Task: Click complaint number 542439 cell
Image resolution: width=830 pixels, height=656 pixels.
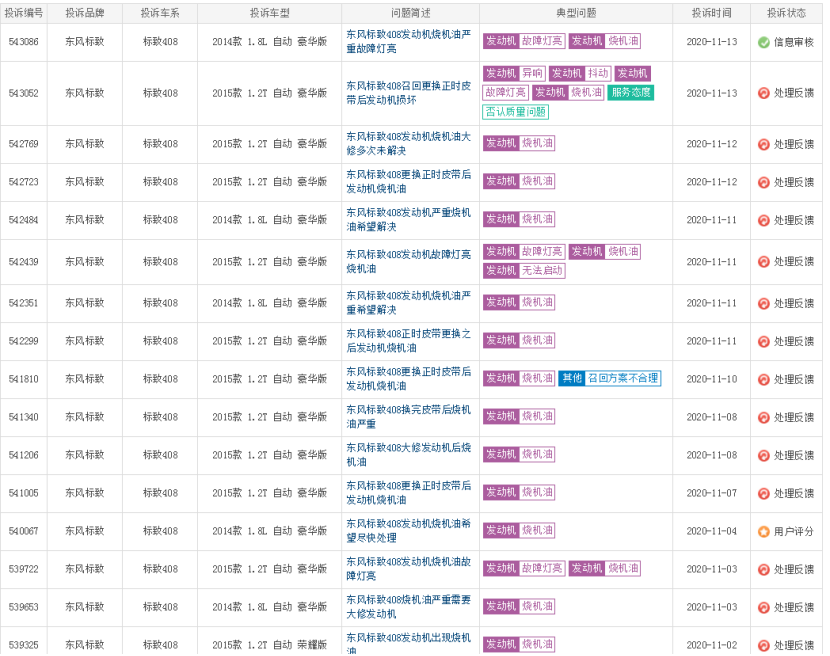Action: pos(24,262)
